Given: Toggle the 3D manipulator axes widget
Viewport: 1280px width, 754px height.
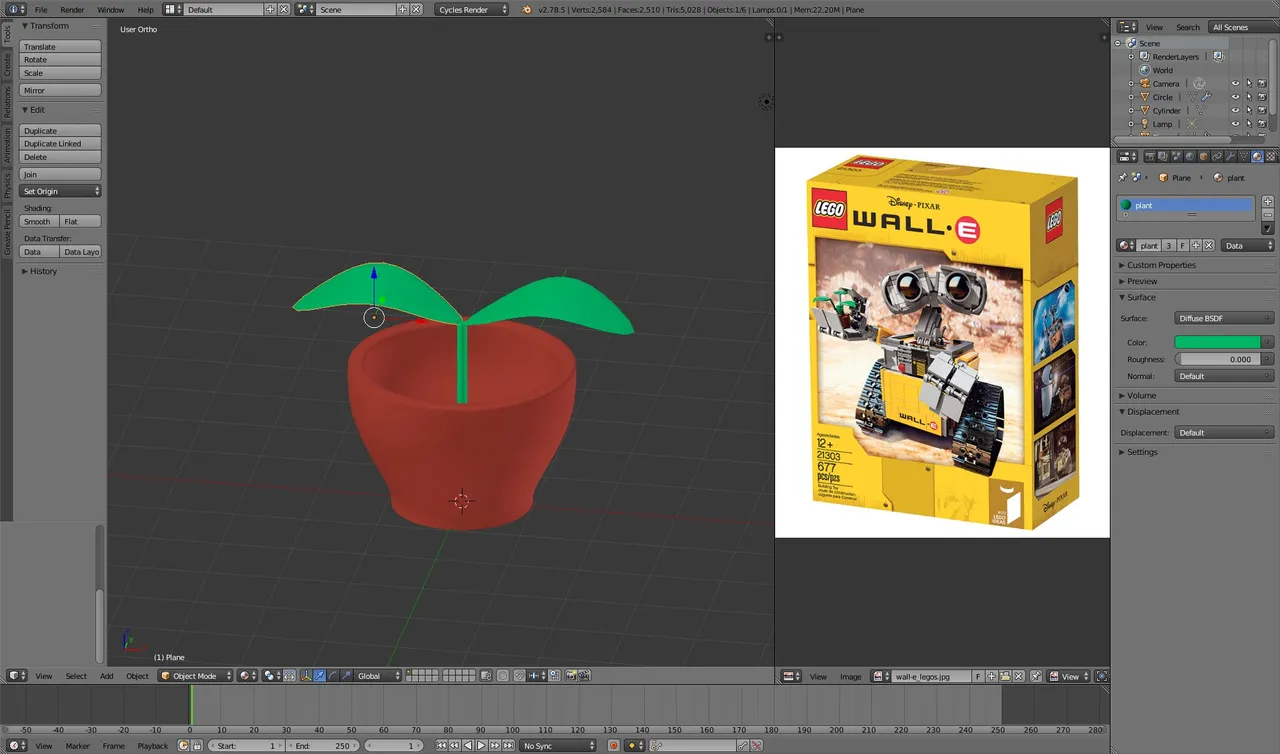Looking at the screenshot, I should [x=306, y=676].
